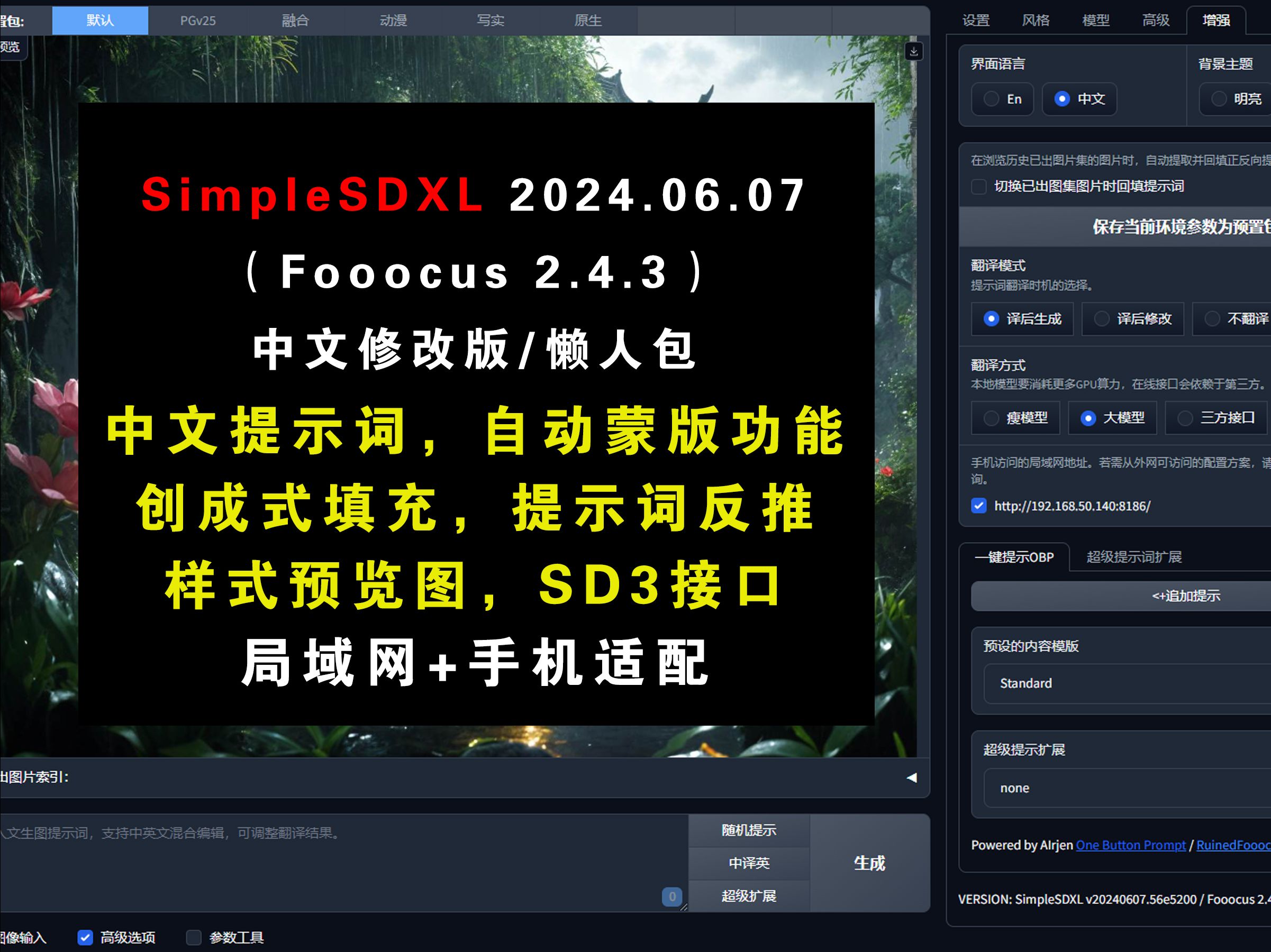Open the 设置 panel tab
The image size is (1271, 952).
click(x=976, y=21)
